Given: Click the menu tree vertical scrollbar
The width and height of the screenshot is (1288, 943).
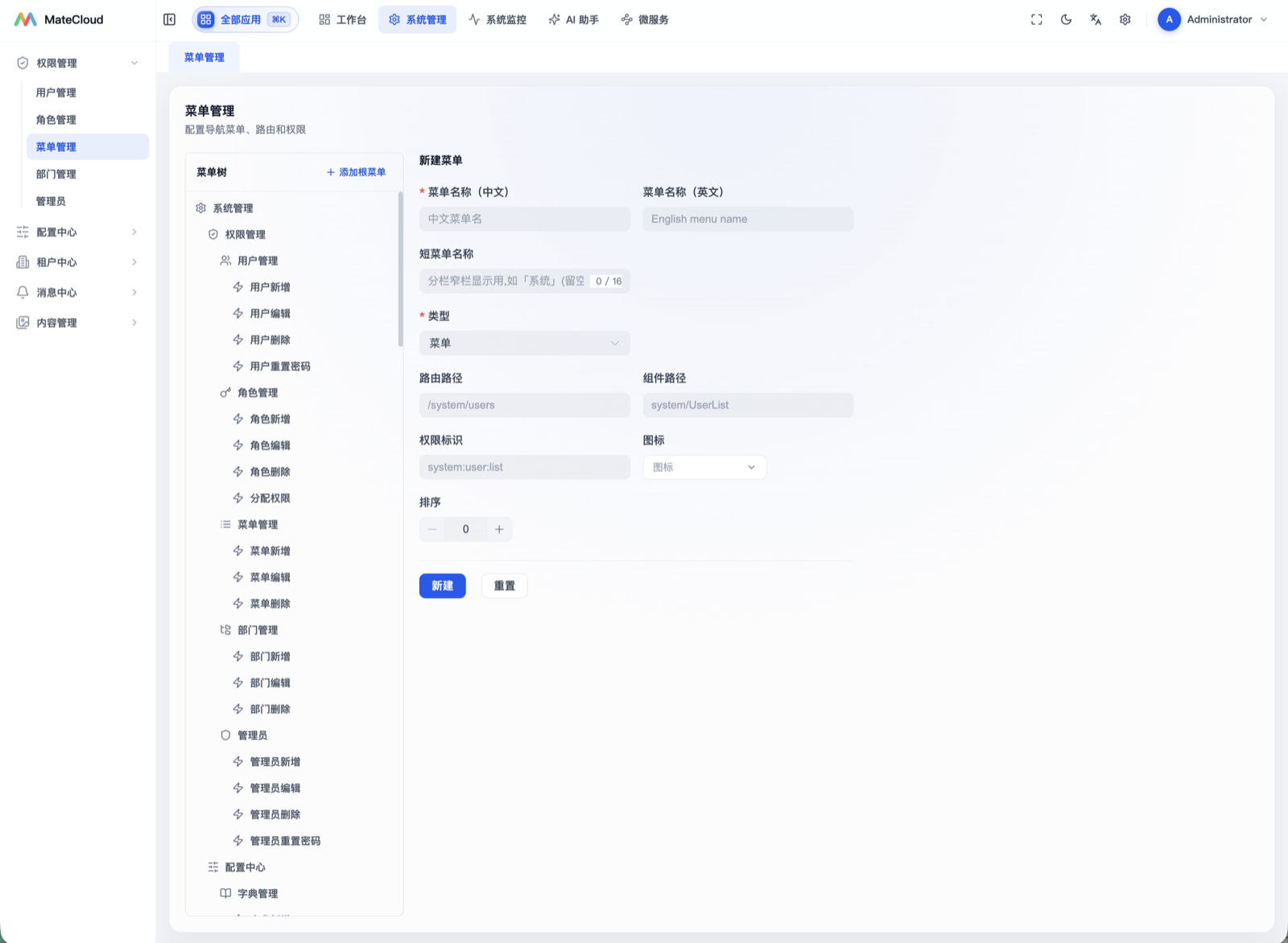Looking at the screenshot, I should coord(400,270).
